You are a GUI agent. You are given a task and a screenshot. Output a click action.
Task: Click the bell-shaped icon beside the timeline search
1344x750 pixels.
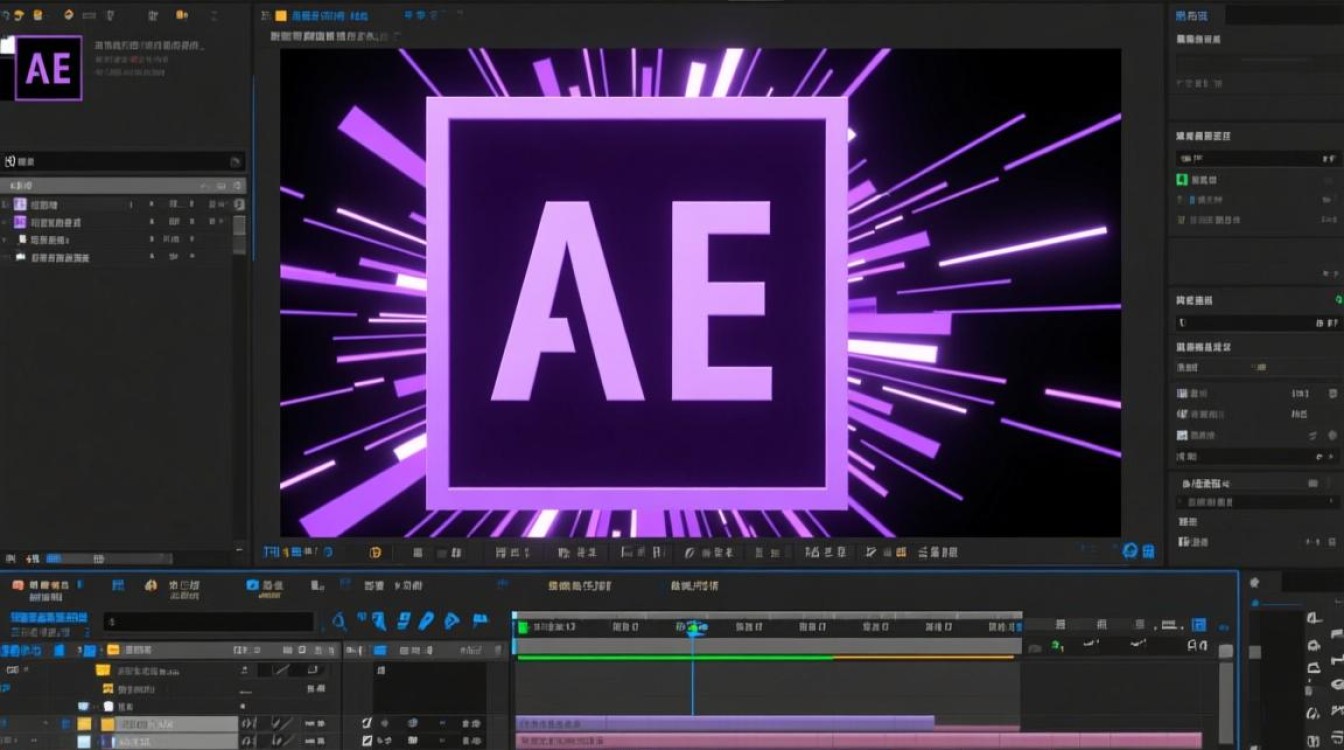coord(339,621)
